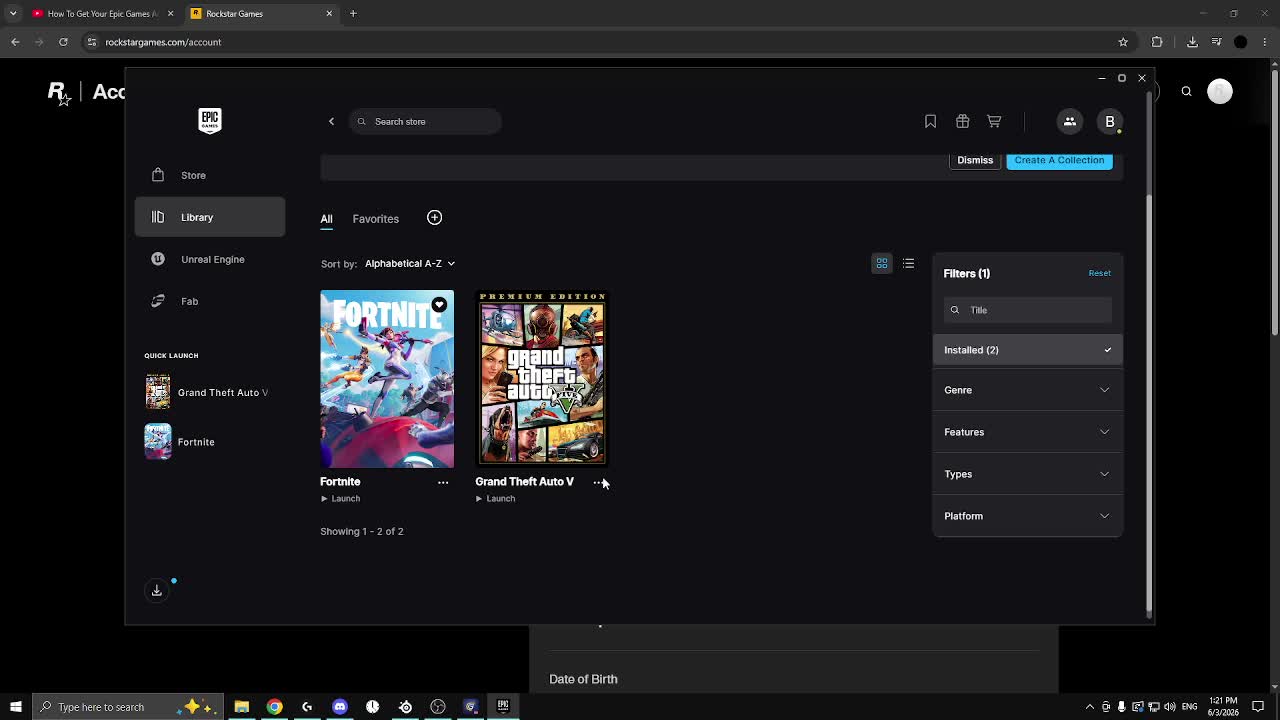This screenshot has height=720, width=1280.
Task: Quick launch Fortnite from sidebar
Action: (x=181, y=442)
